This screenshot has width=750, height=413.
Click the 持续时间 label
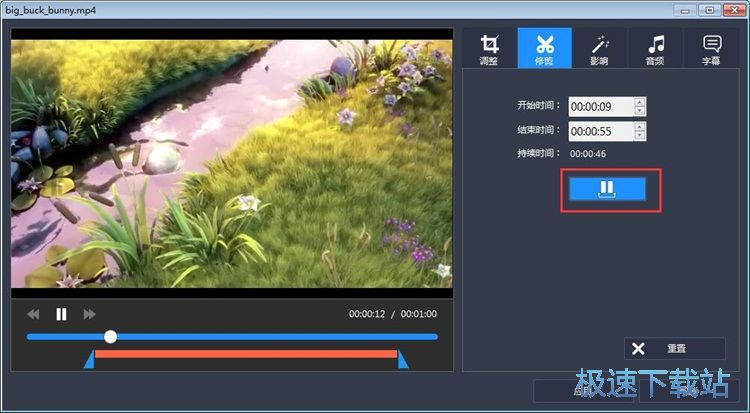539,154
